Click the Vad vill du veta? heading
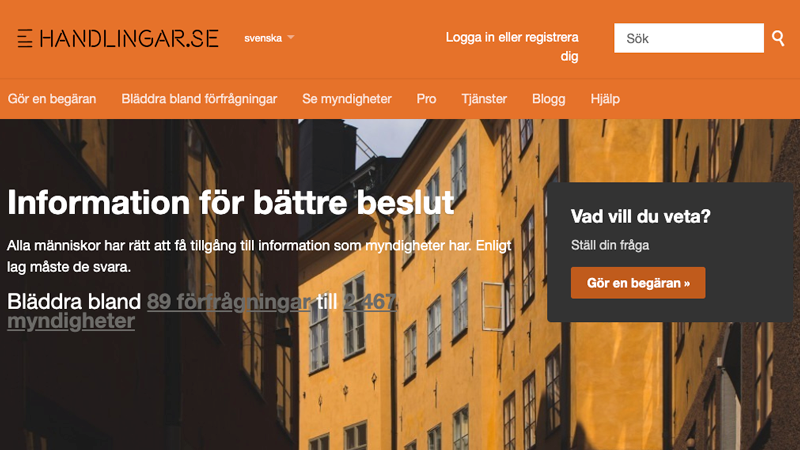The image size is (800, 450). (640, 216)
